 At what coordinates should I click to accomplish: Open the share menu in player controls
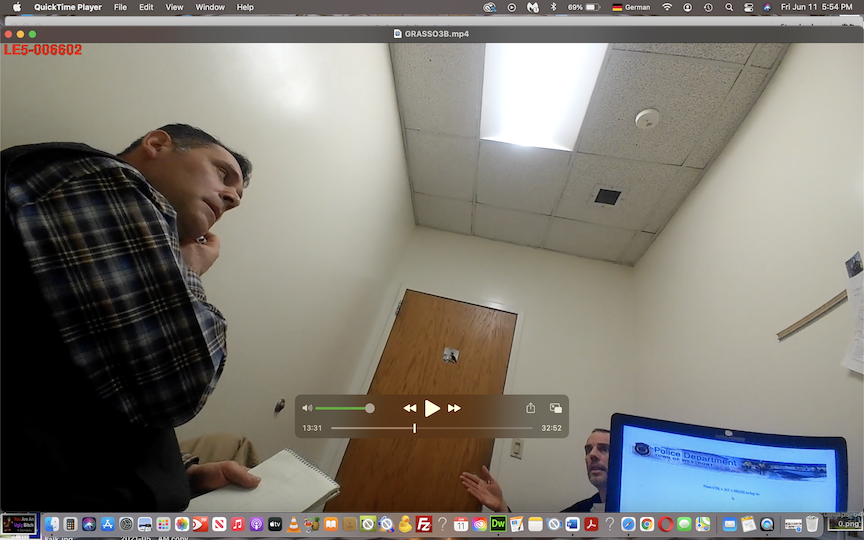(x=531, y=408)
